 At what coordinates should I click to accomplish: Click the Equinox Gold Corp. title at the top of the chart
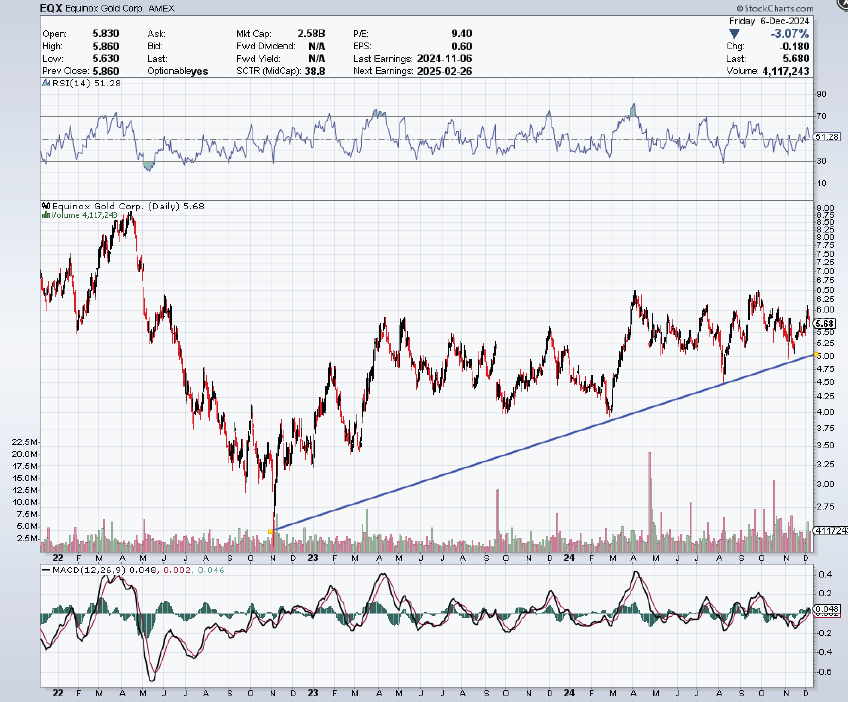105,8
